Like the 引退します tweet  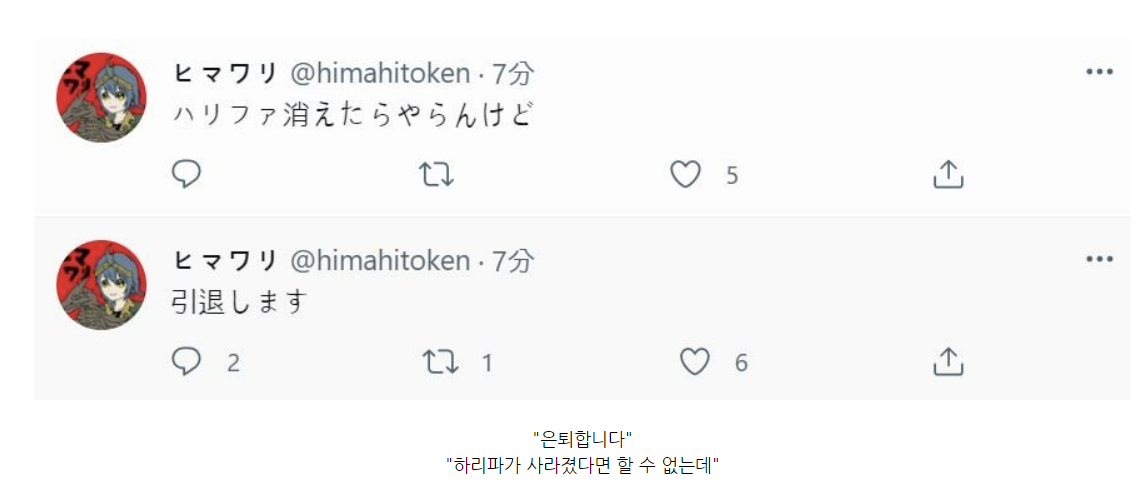coord(694,361)
